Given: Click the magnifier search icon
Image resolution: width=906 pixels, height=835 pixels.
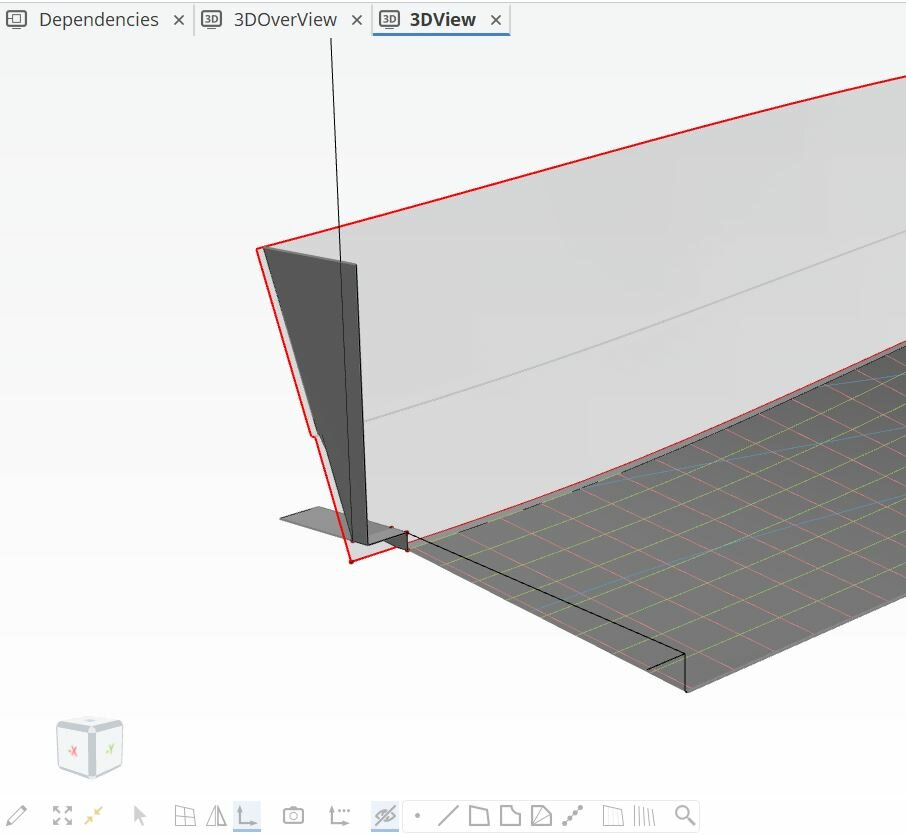Looking at the screenshot, I should [x=685, y=815].
